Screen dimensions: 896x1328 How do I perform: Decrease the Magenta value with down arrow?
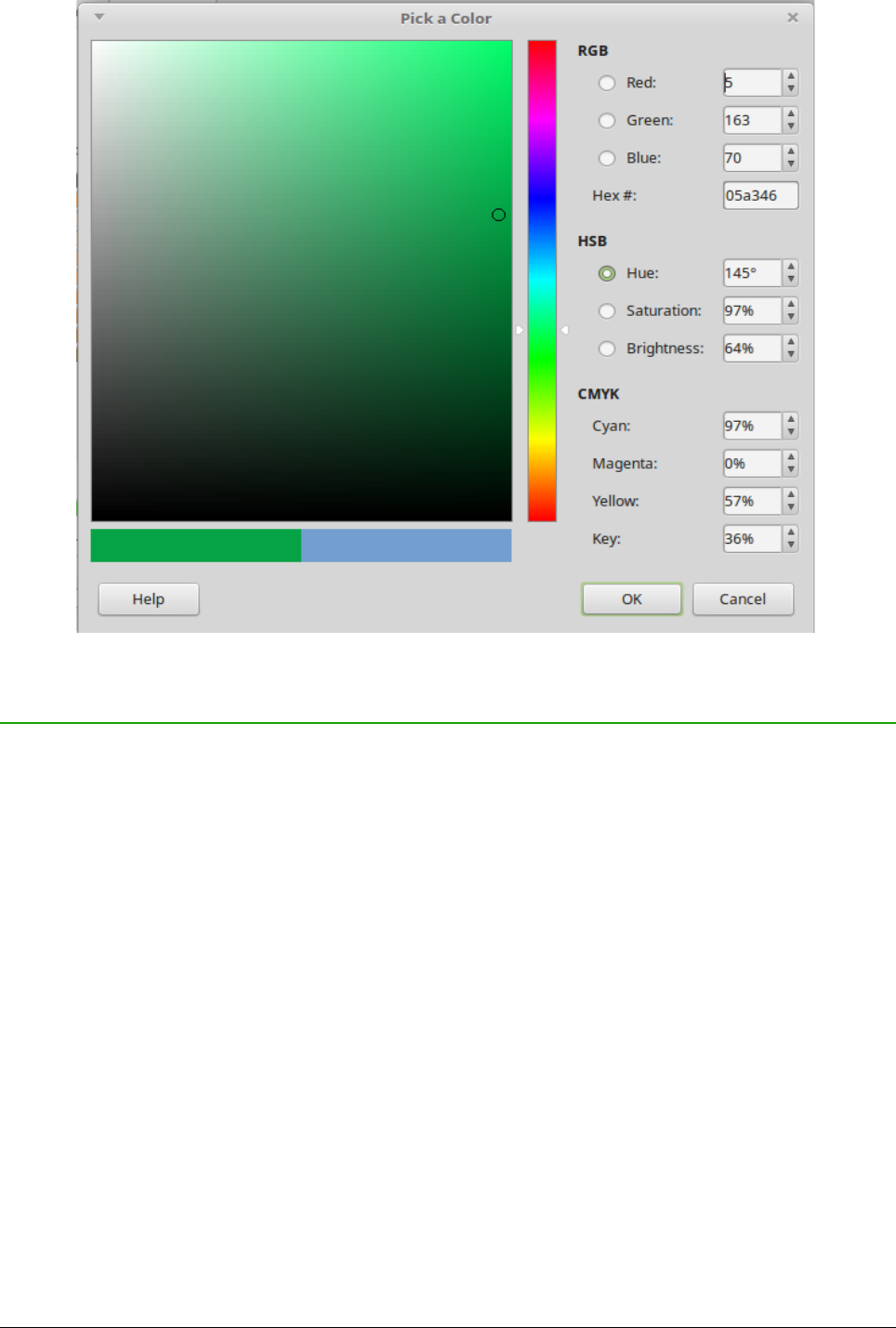[x=791, y=470]
